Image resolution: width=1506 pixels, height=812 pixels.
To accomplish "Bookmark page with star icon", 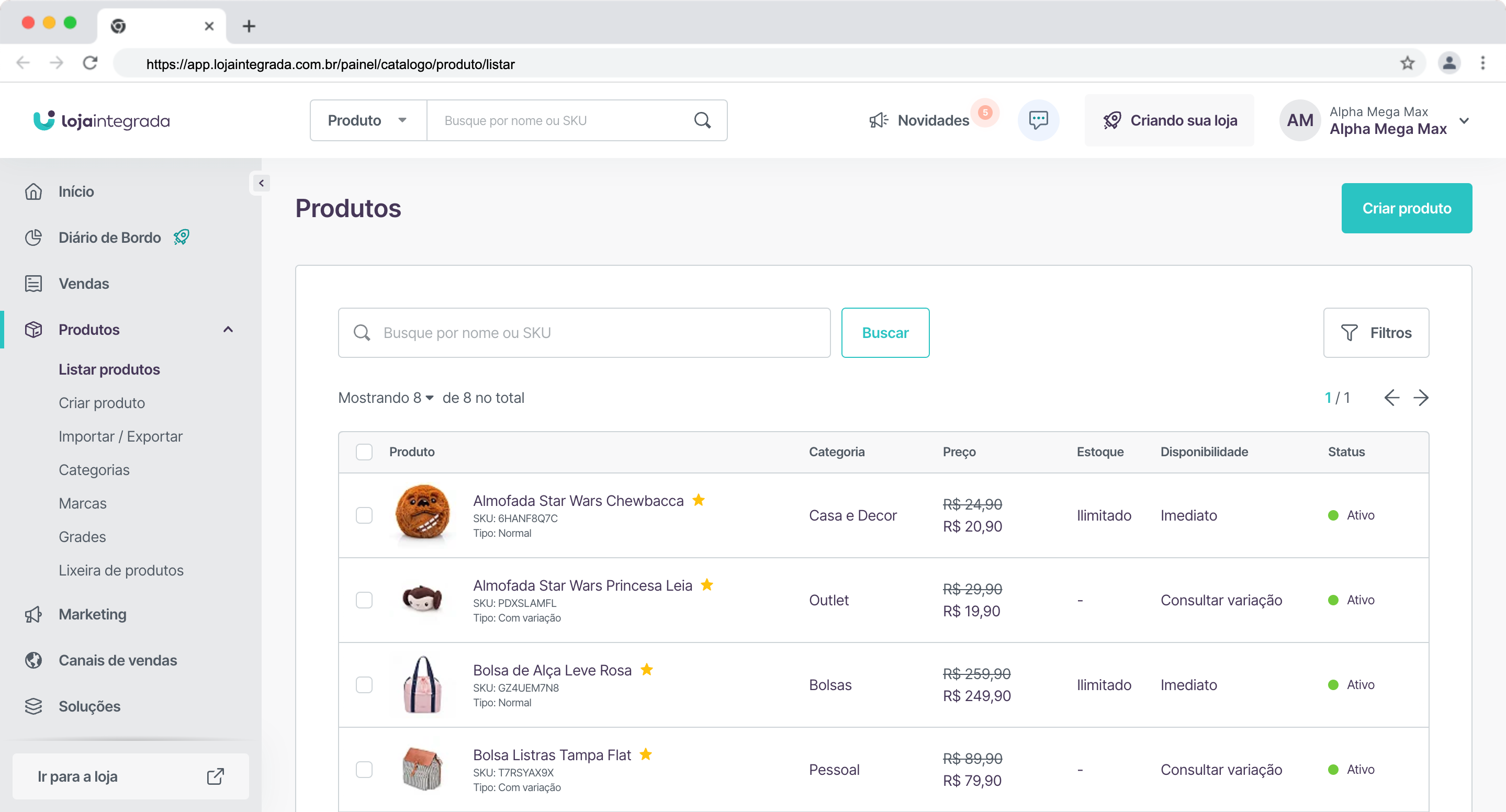I will 1407,63.
